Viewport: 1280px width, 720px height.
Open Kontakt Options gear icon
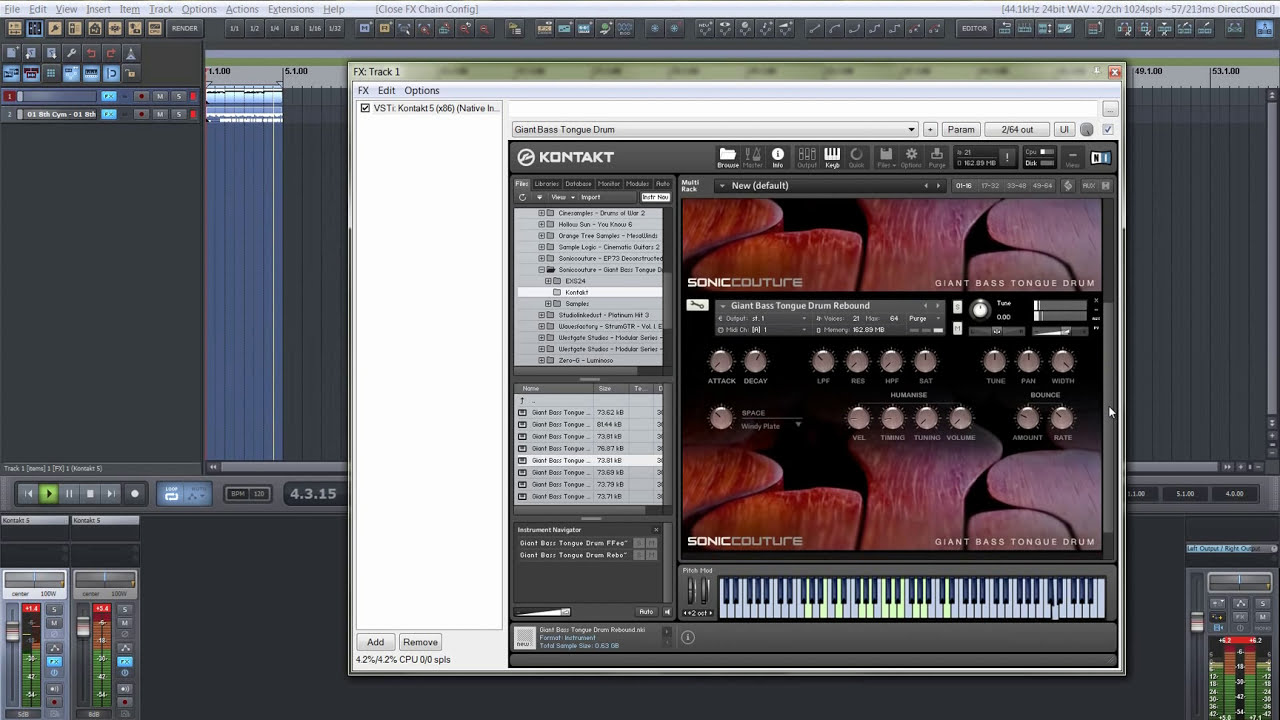pyautogui.click(x=911, y=158)
